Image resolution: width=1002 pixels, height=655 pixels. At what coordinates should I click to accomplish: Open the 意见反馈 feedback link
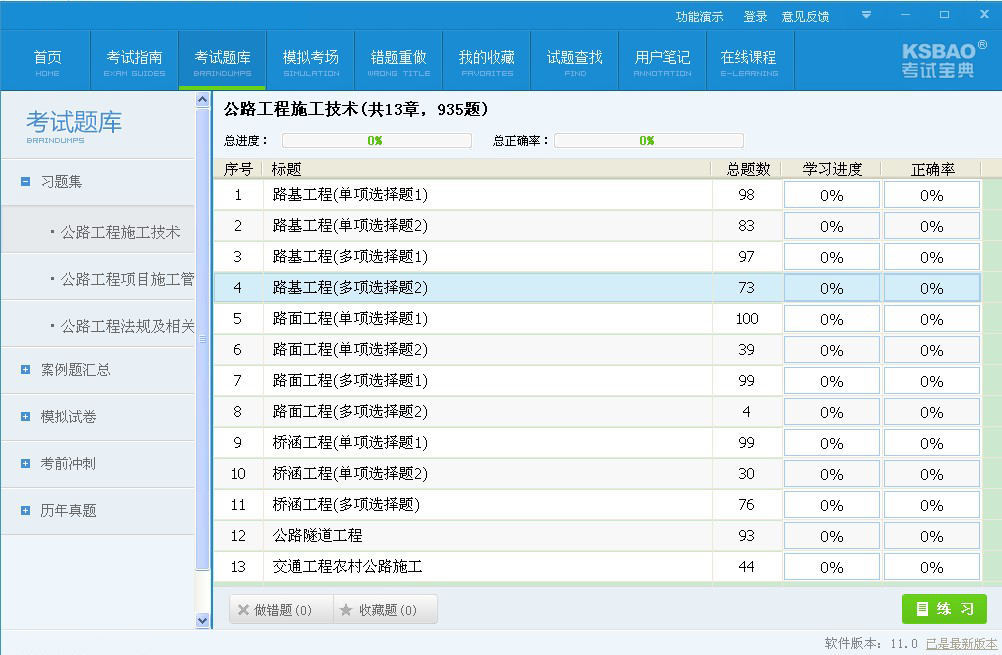click(806, 15)
